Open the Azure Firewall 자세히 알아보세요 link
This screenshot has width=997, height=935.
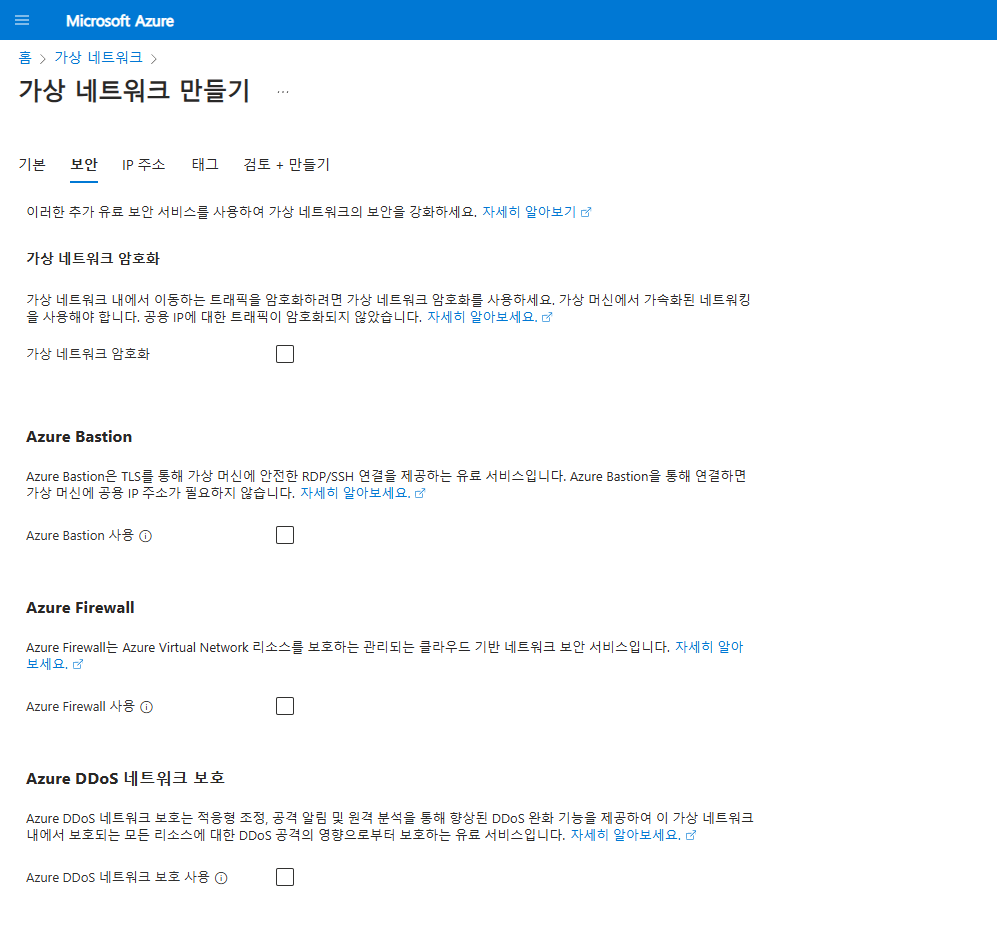[x=709, y=647]
